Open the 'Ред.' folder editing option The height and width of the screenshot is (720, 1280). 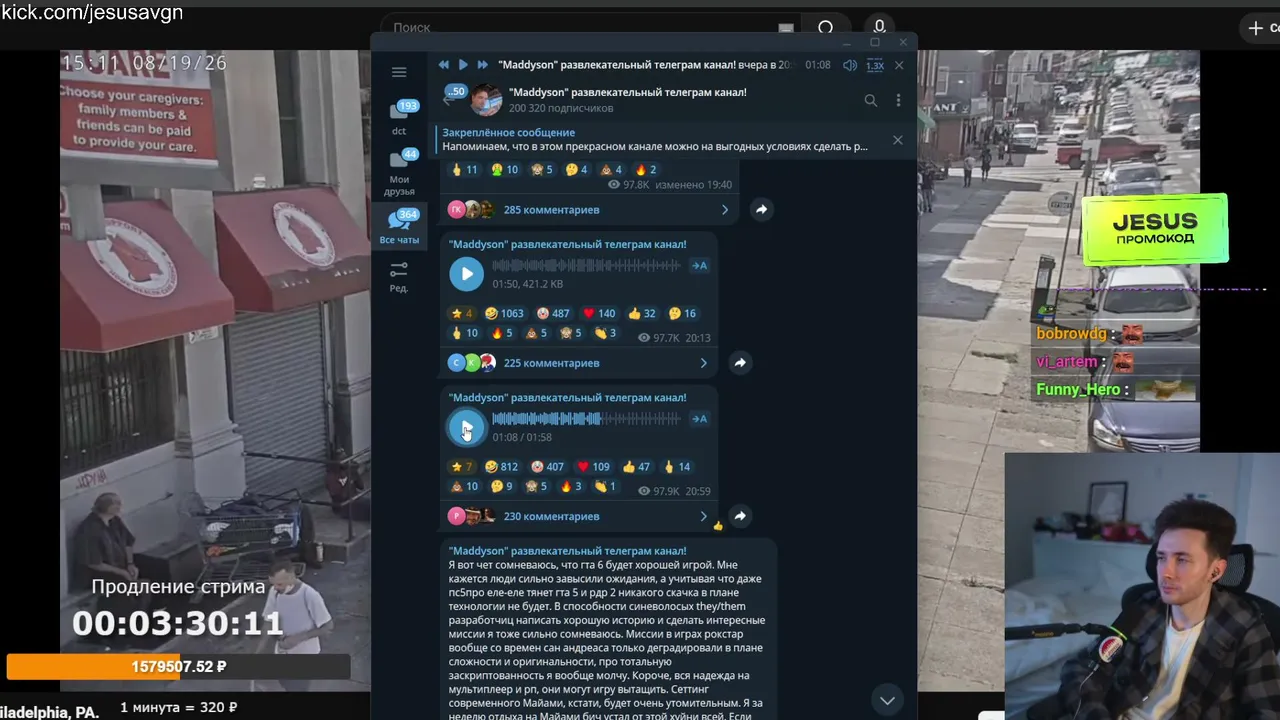tap(399, 276)
